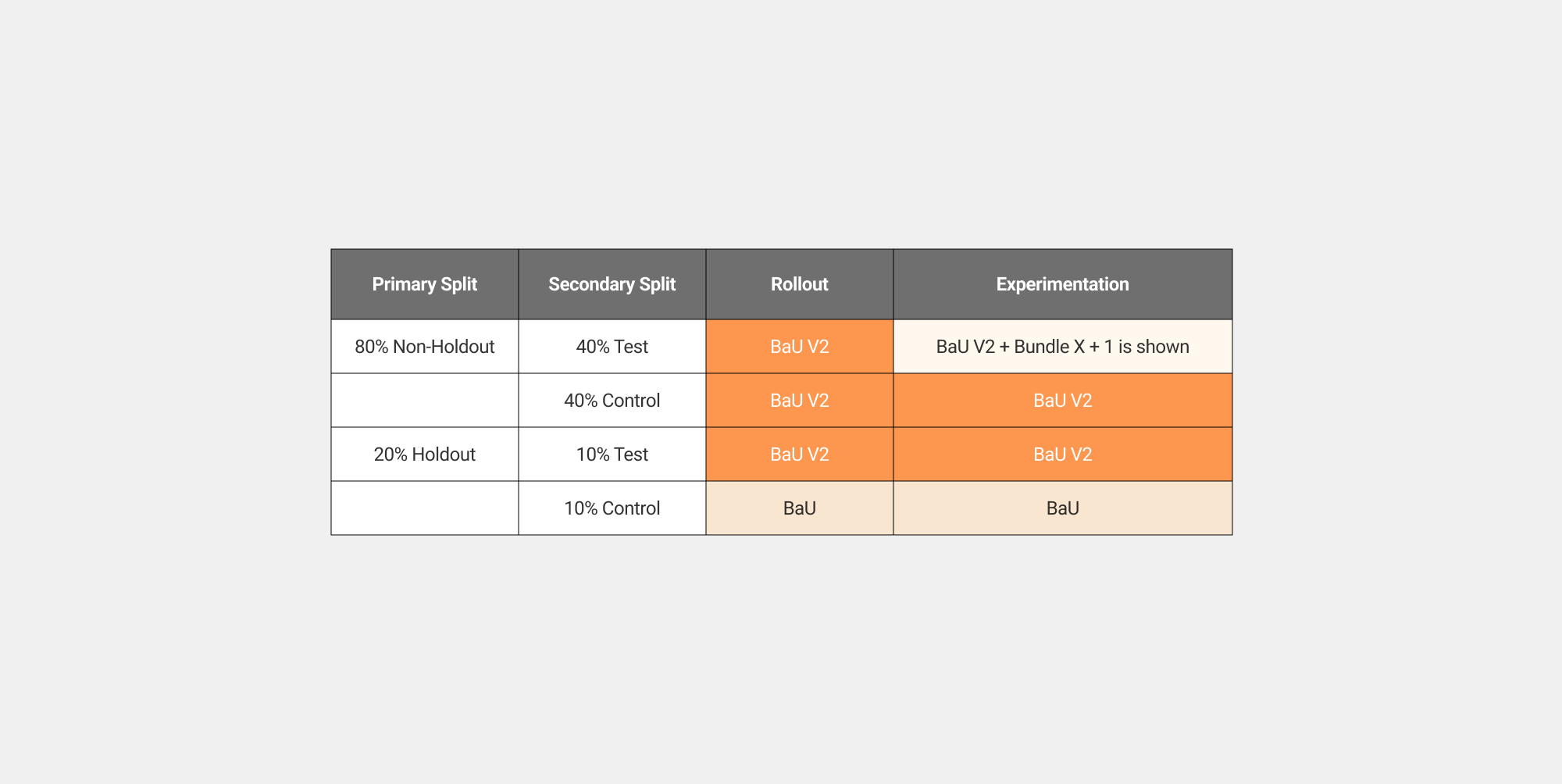Click the 80% Non-Holdout cell
Screen dimensions: 1562x784
[x=424, y=347]
